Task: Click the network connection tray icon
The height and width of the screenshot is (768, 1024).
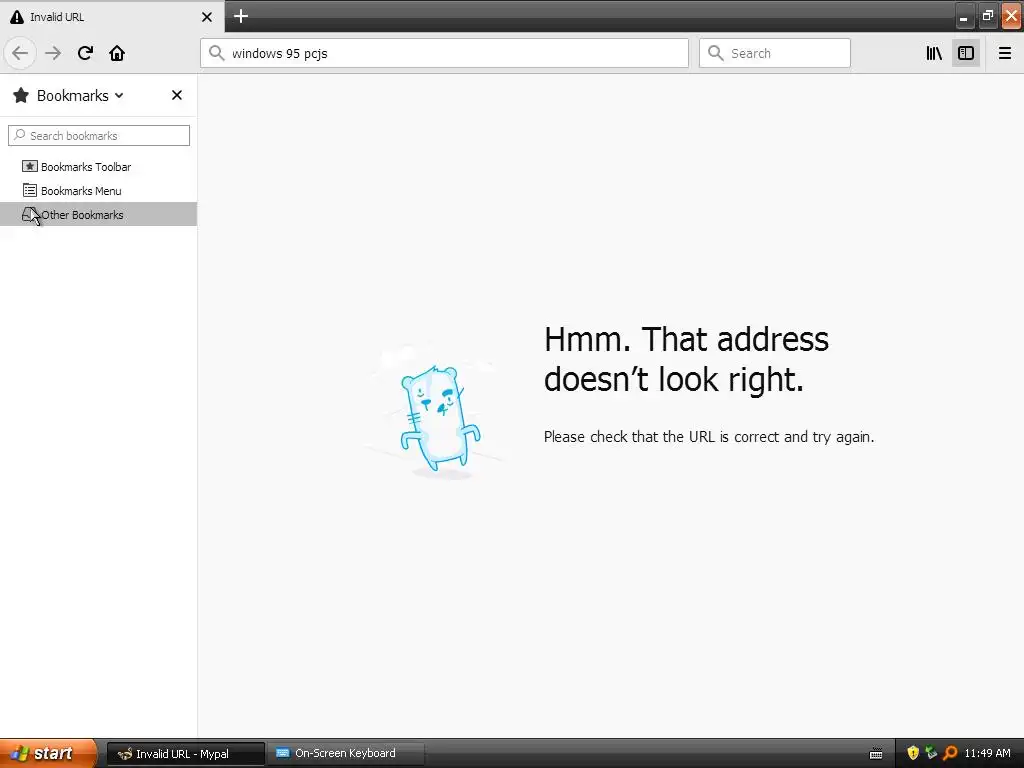Action: tap(931, 753)
